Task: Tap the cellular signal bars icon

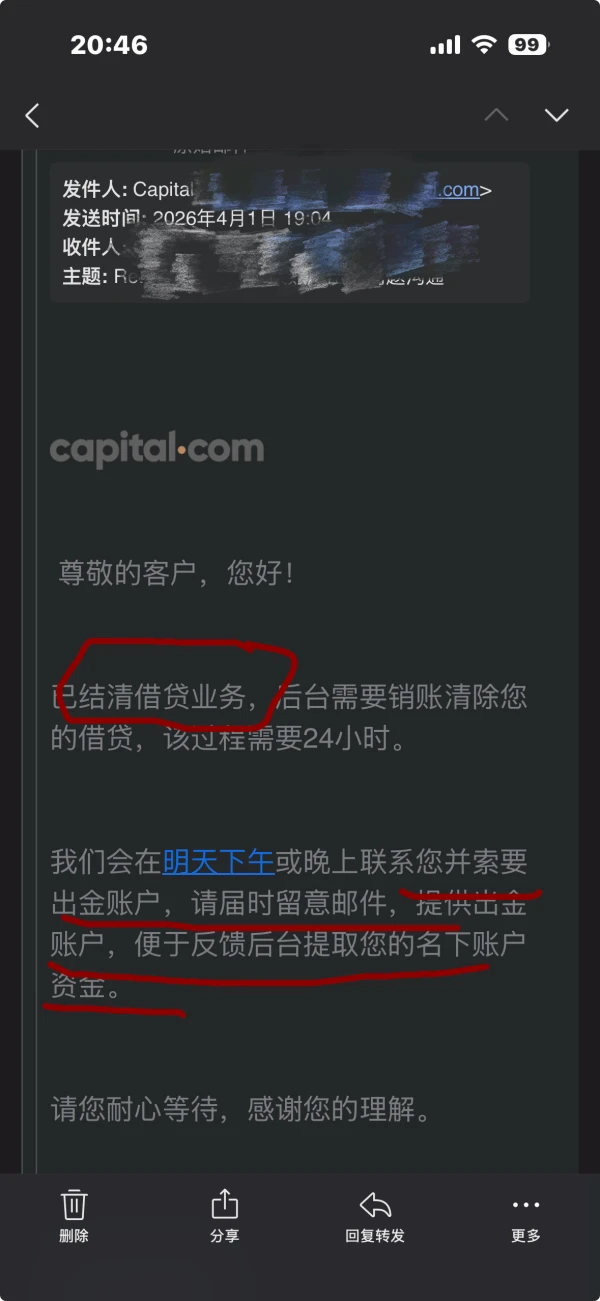Action: tap(446, 45)
